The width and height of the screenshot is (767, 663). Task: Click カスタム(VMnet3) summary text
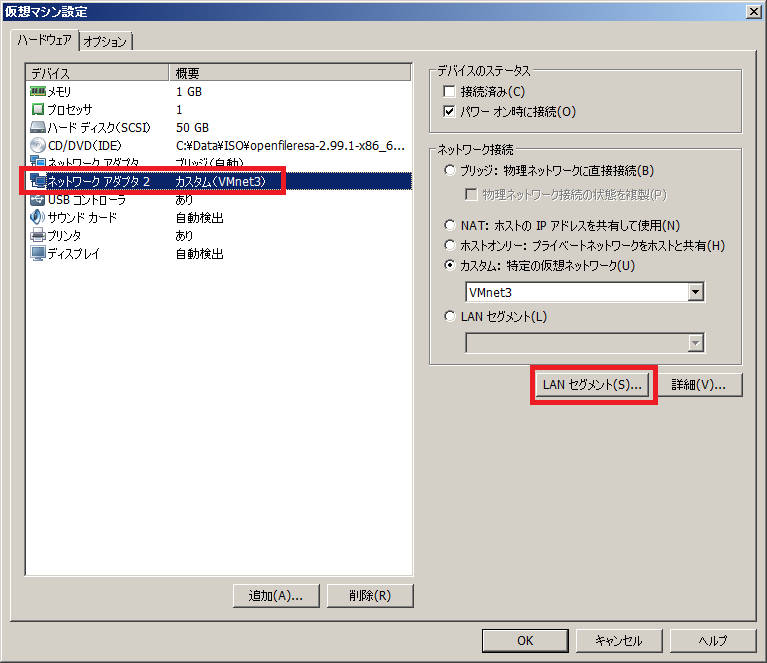tap(221, 182)
